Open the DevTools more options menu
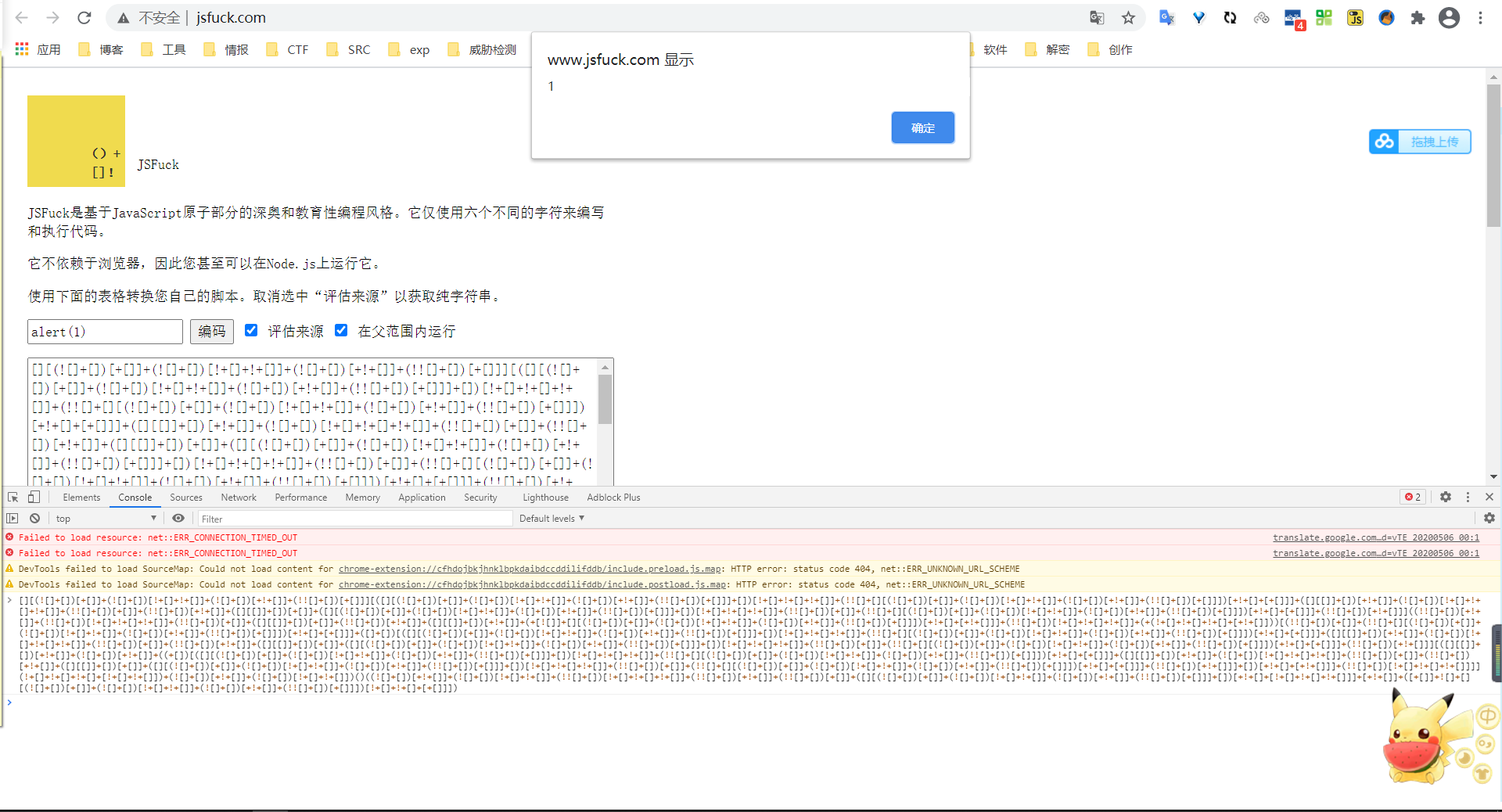1502x812 pixels. 1468,497
